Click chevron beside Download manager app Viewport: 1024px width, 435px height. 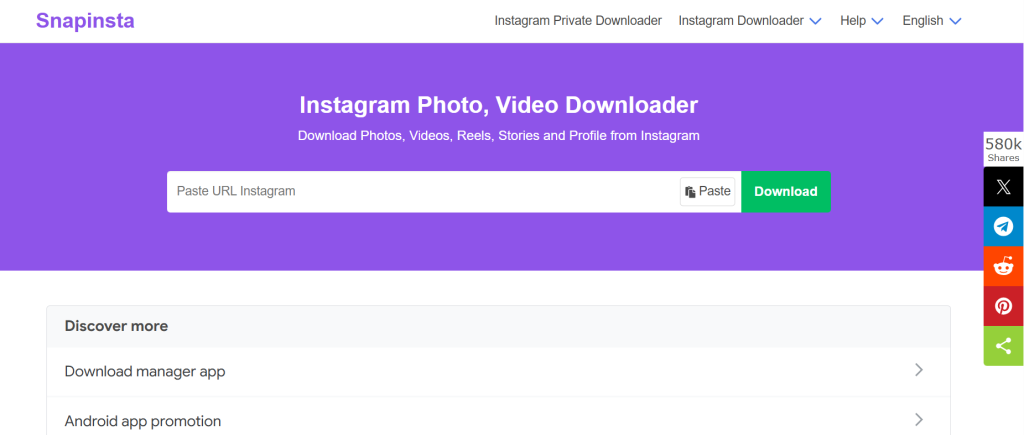click(919, 370)
